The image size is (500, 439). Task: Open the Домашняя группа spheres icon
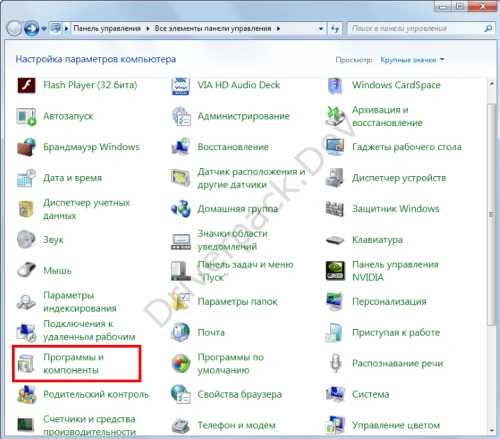click(x=181, y=209)
